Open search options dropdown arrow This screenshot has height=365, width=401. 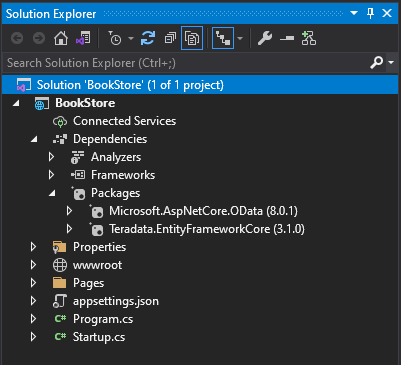pos(391,62)
